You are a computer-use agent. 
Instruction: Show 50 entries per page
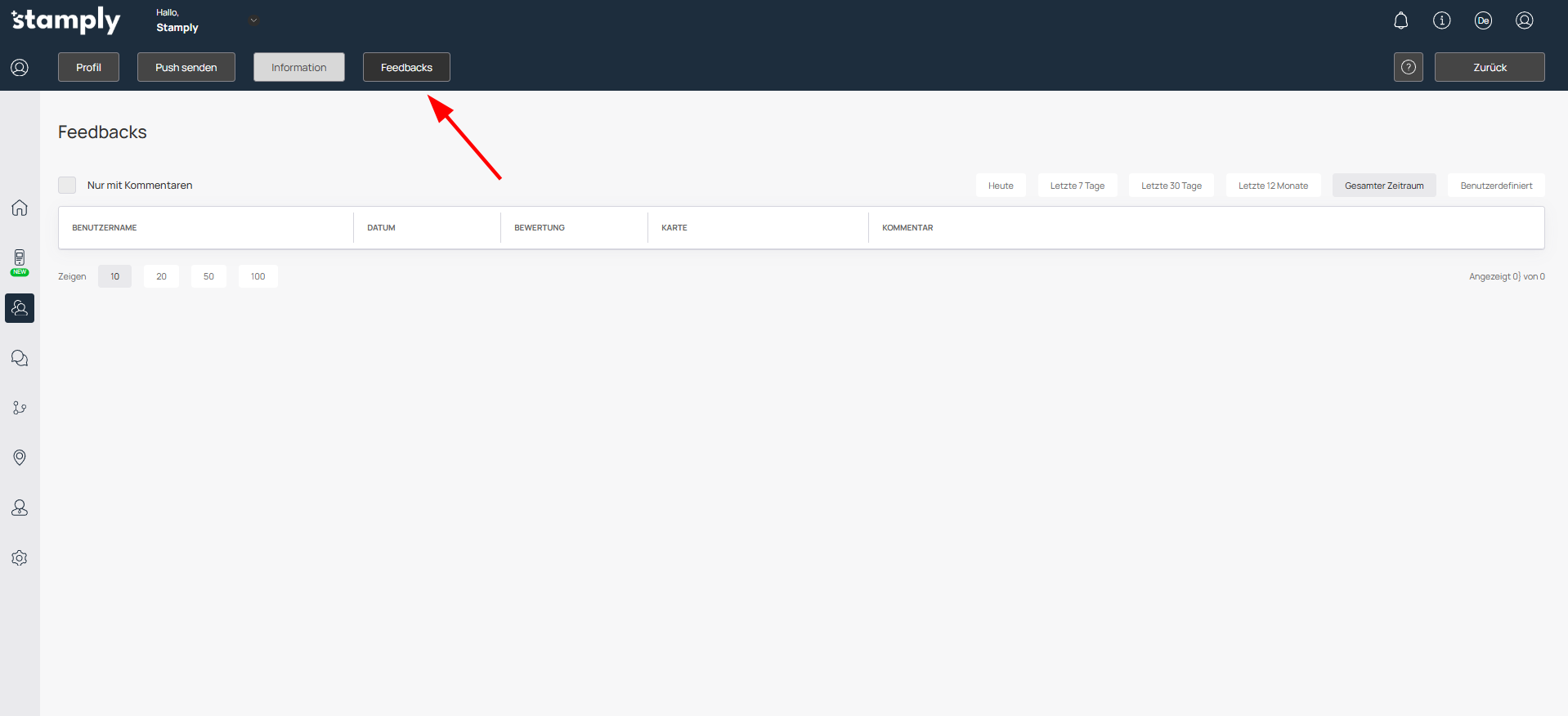point(208,276)
